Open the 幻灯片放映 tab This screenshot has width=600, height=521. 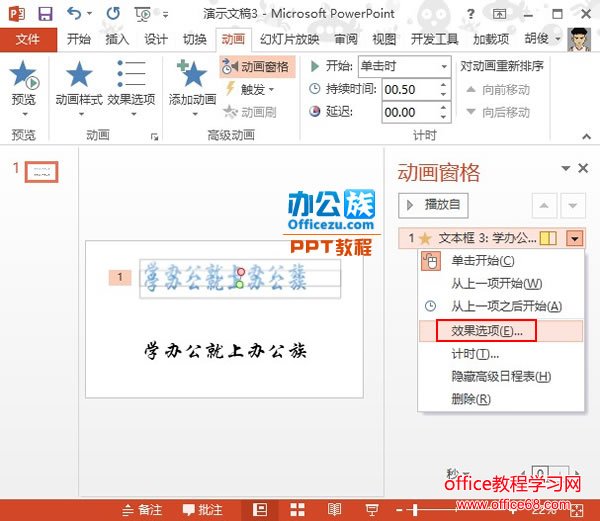(290, 39)
